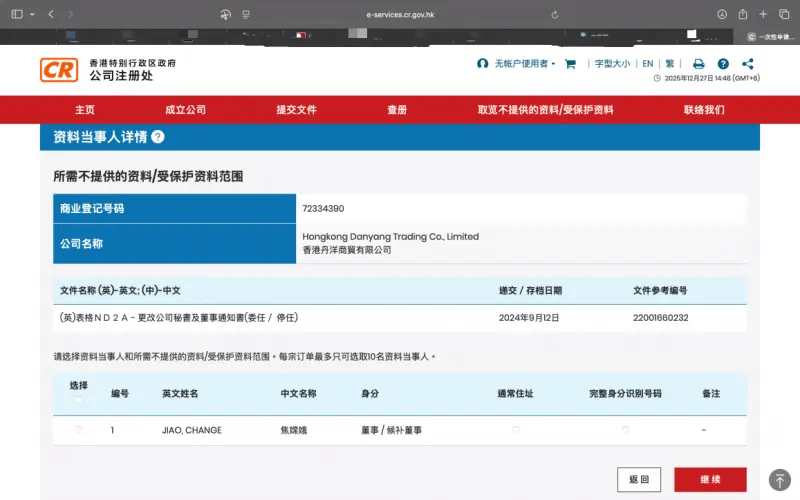
Task: Click the scroll-to-top arrow button
Action: (779, 479)
